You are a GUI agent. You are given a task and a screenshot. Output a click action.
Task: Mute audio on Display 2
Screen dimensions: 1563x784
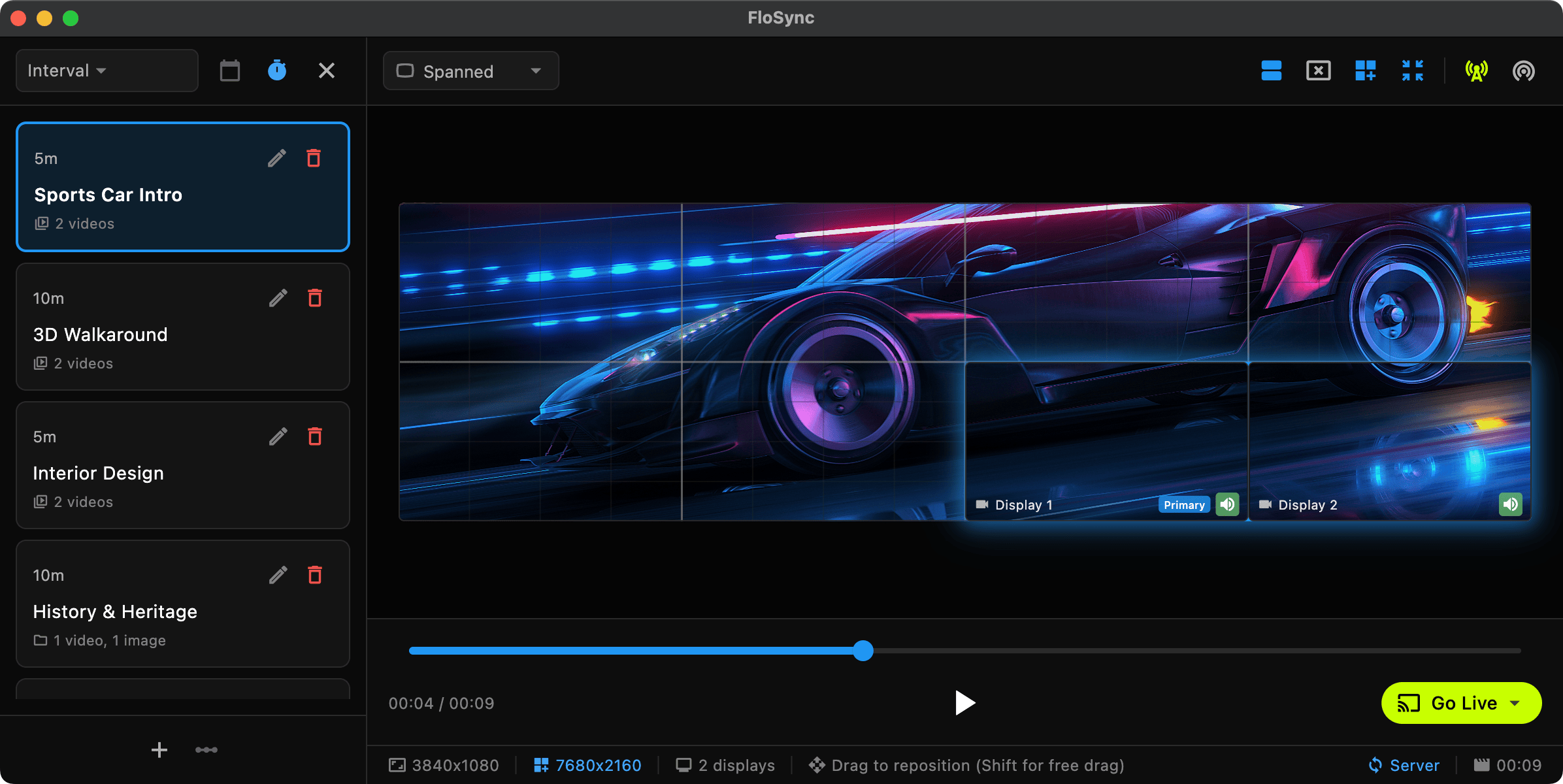click(1510, 504)
